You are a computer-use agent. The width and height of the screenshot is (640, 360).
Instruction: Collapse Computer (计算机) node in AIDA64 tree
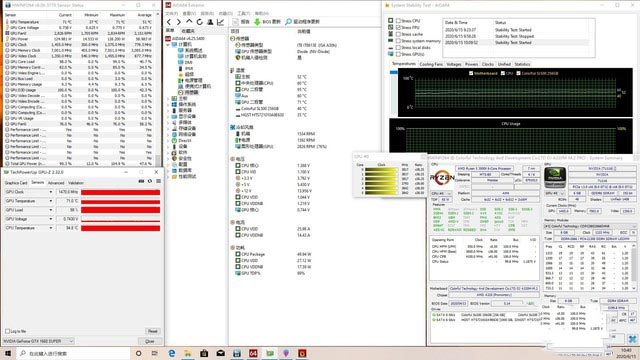tap(168, 44)
